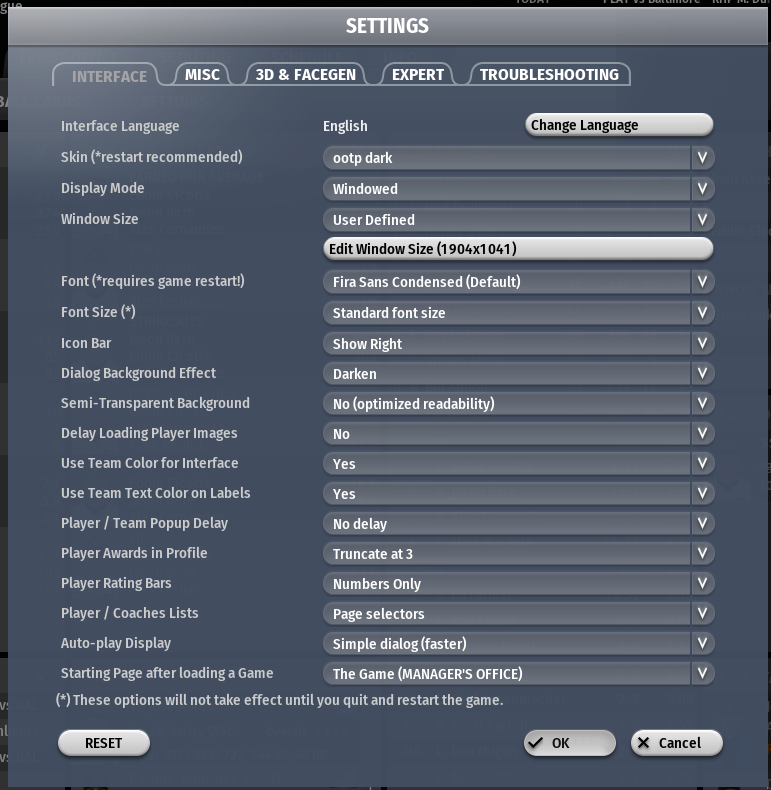Screen dimensions: 771x790
Task: Open the Auto-play Display dropdown
Action: coord(702,644)
